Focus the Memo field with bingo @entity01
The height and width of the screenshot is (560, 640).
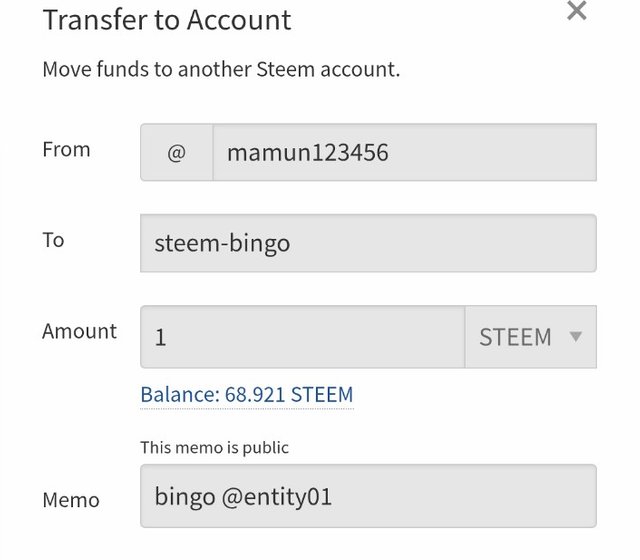[x=368, y=495]
